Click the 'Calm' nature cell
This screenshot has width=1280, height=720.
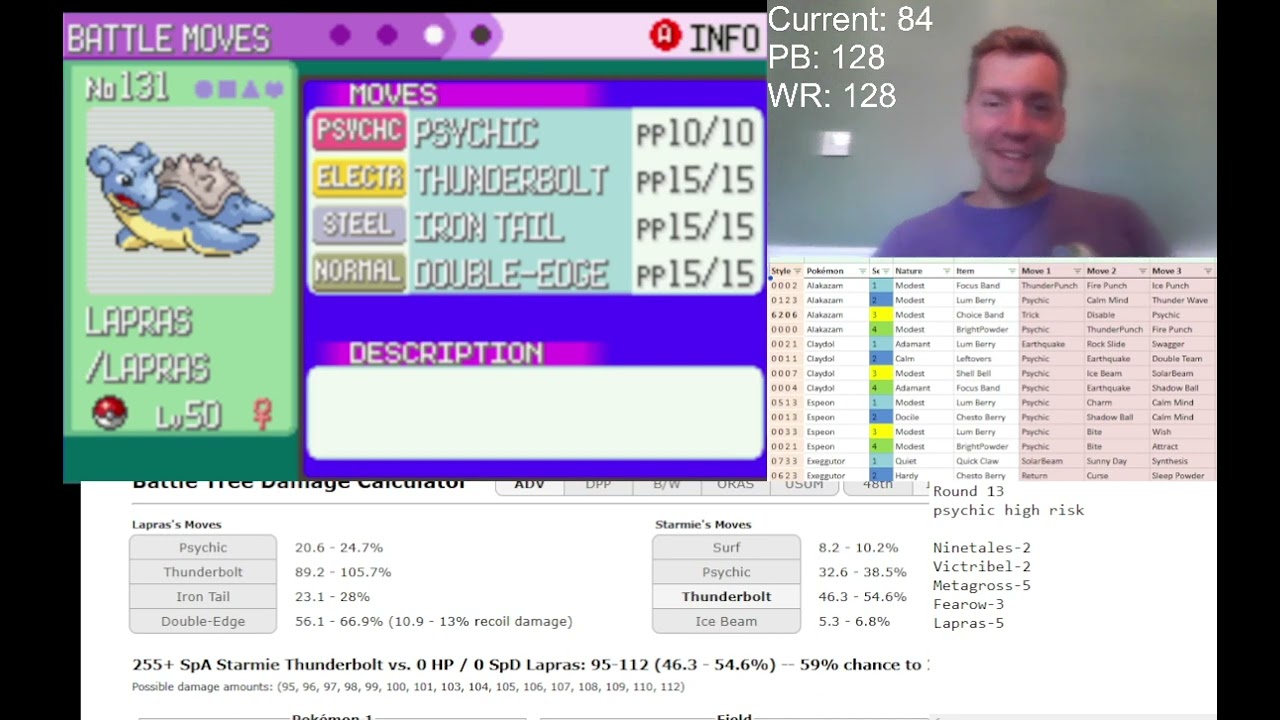pyautogui.click(x=922, y=359)
